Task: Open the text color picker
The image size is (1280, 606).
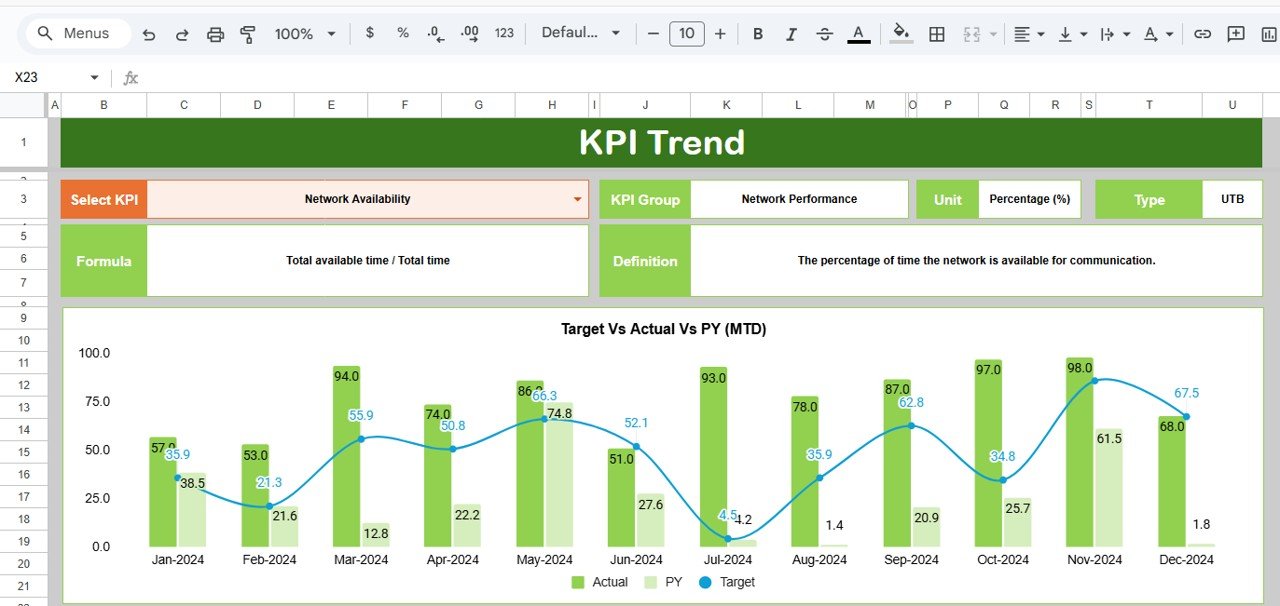Action: point(858,33)
